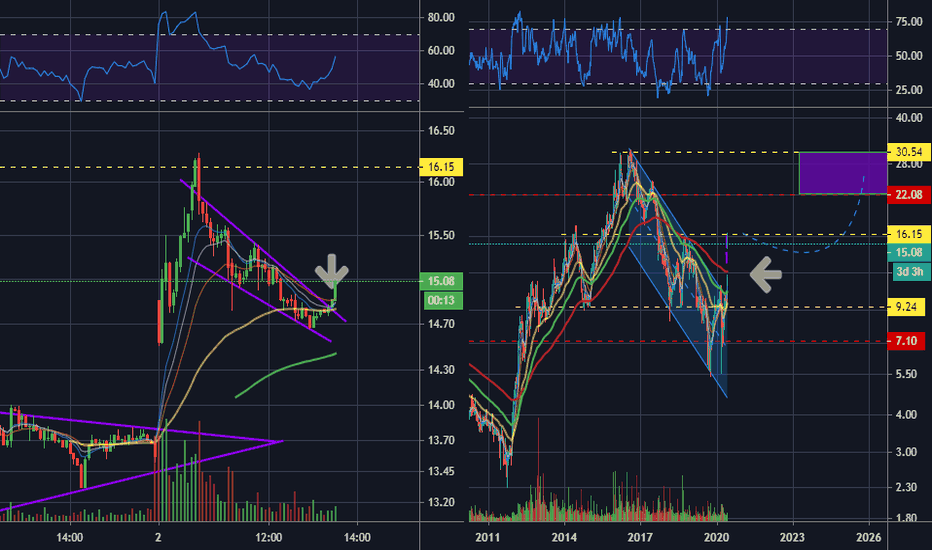932x550 pixels.
Task: Click the 75.00 RSI axis value
Action: tap(909, 22)
